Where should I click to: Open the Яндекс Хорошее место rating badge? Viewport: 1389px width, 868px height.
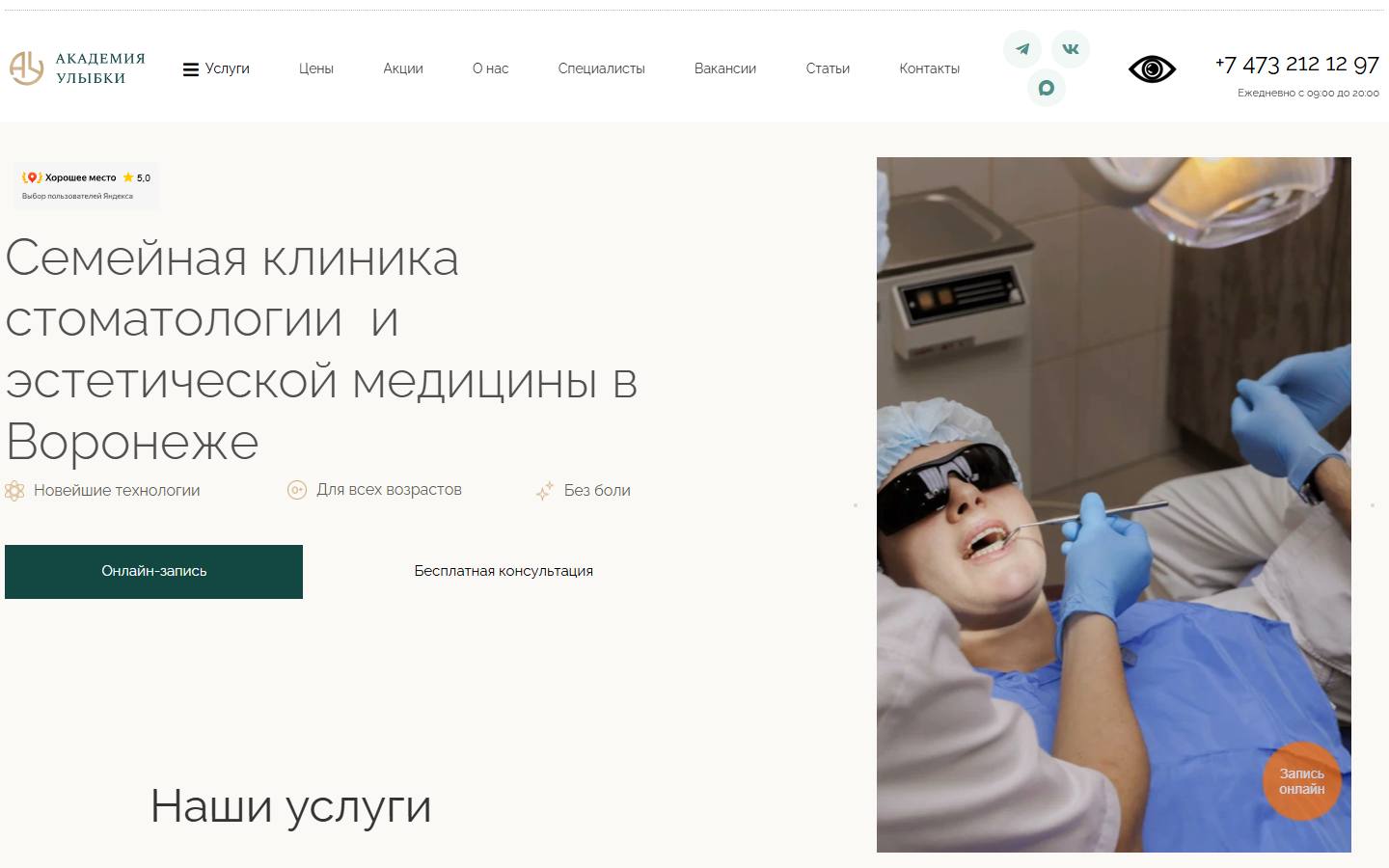pyautogui.click(x=86, y=185)
